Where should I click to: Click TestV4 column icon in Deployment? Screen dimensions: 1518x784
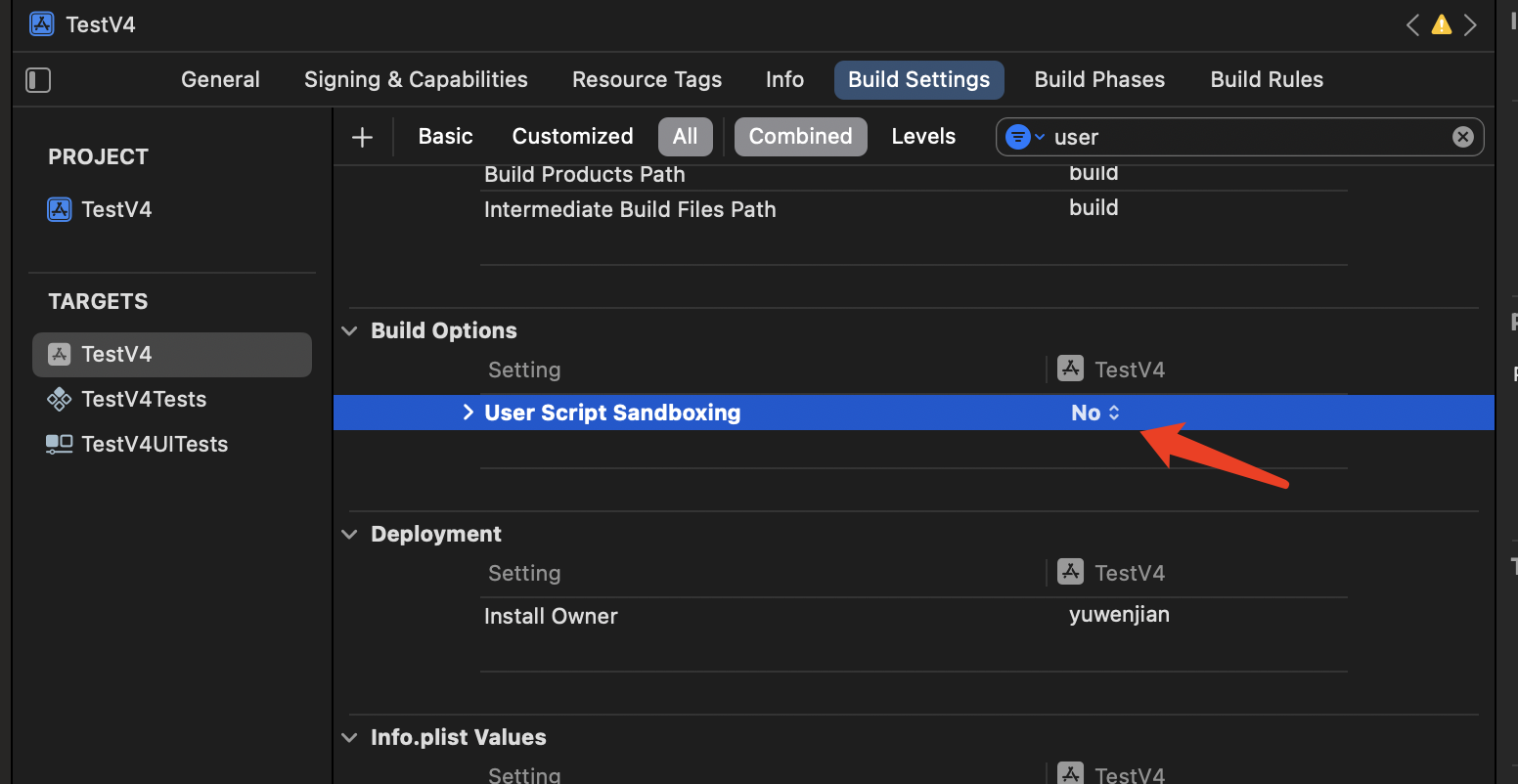tap(1070, 572)
